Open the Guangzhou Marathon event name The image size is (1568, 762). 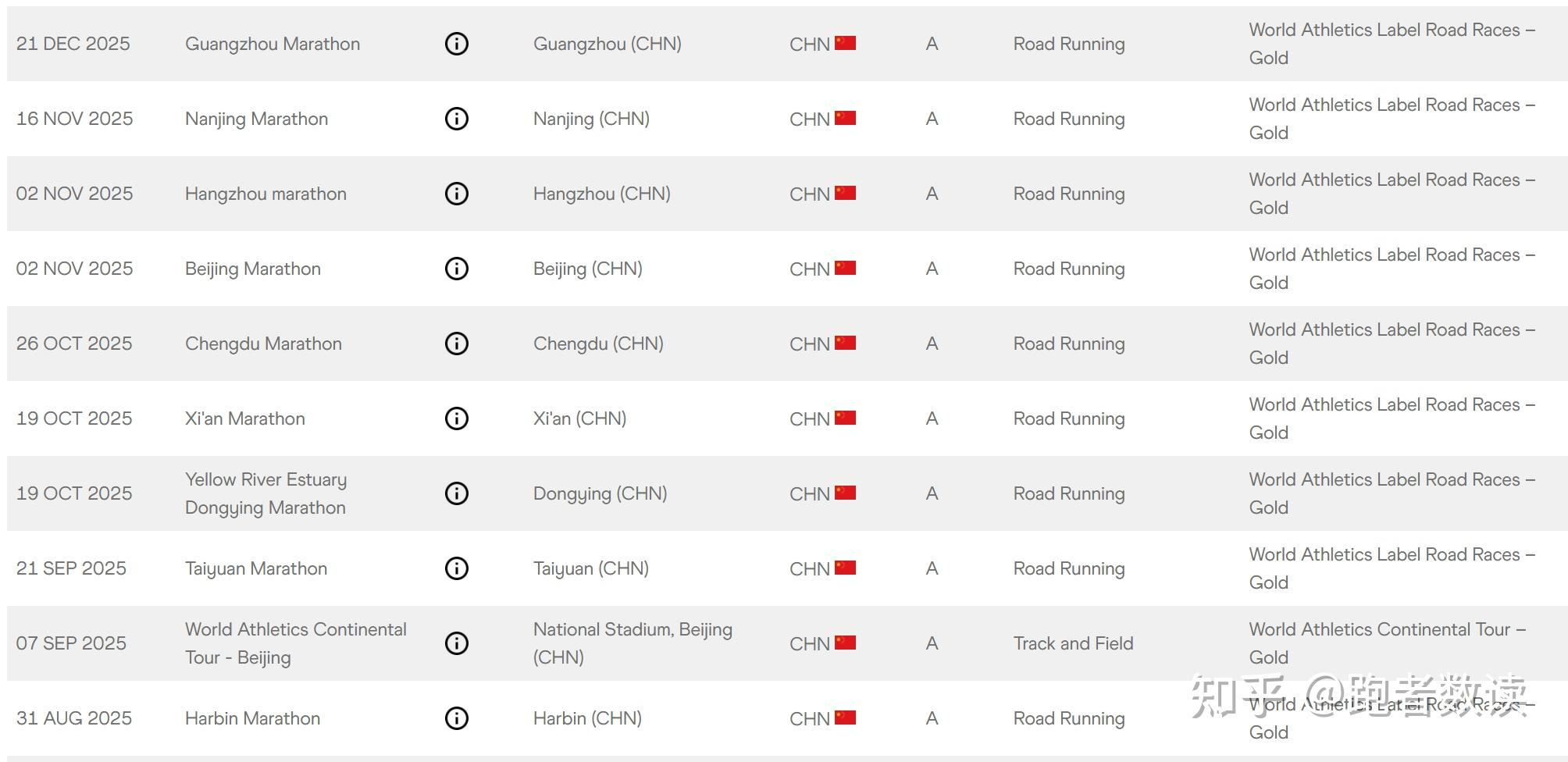(273, 44)
